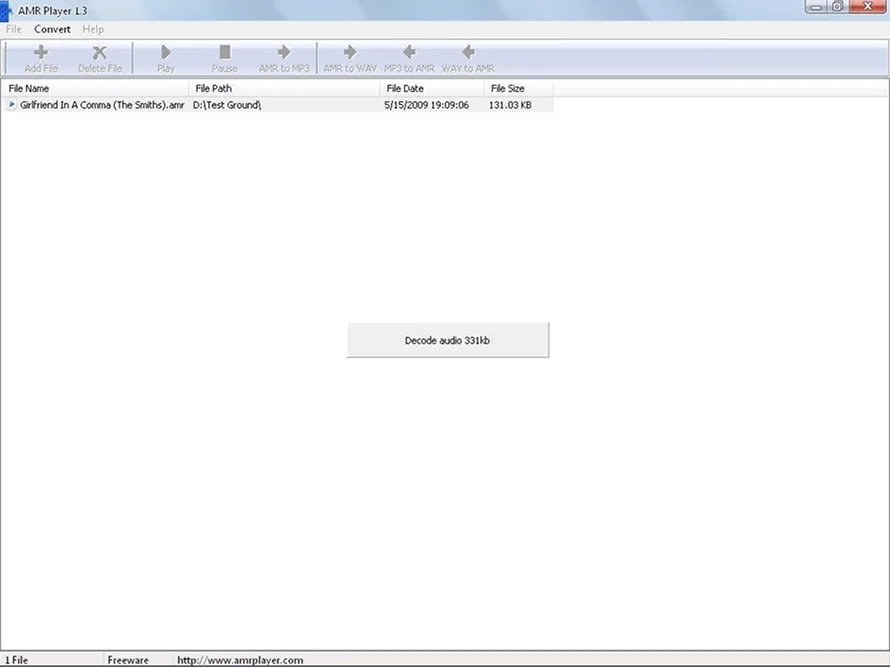Image resolution: width=890 pixels, height=667 pixels.
Task: Sort by the File Name column header
Action: coord(95,89)
